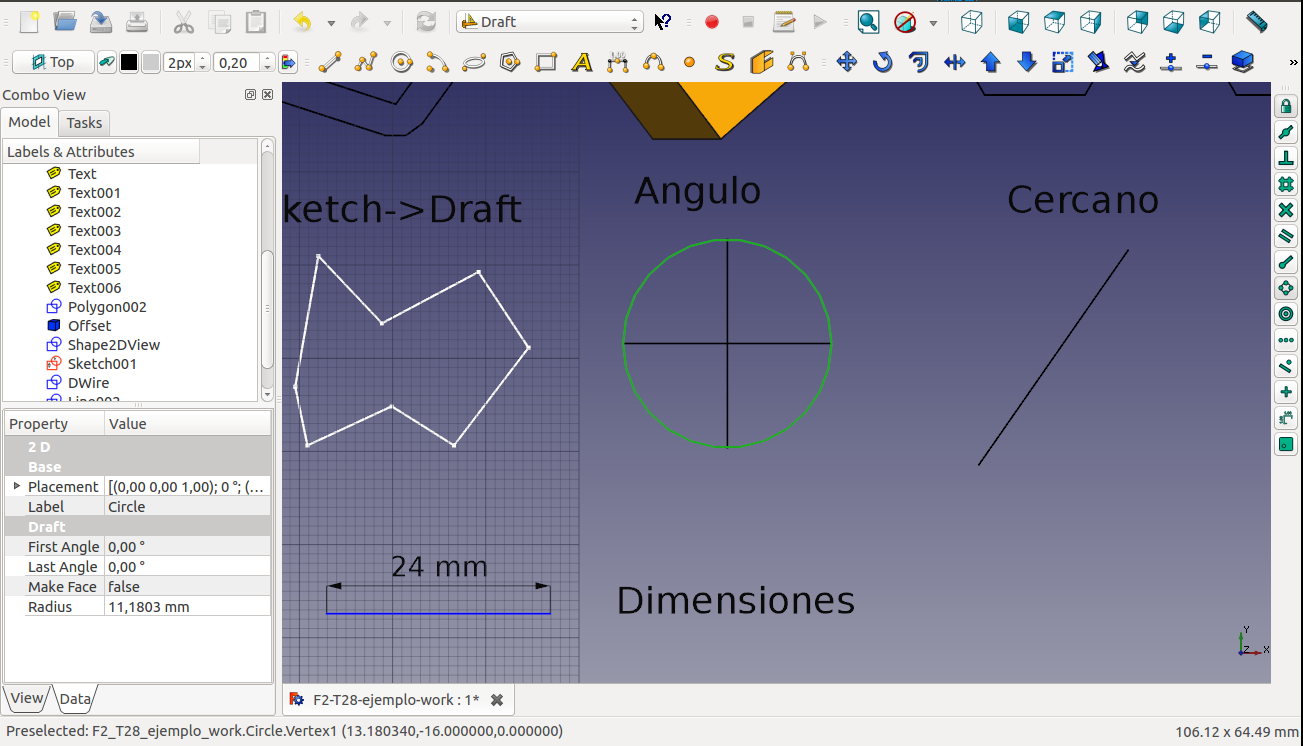Open the undo history dropdown arrow

pos(331,22)
